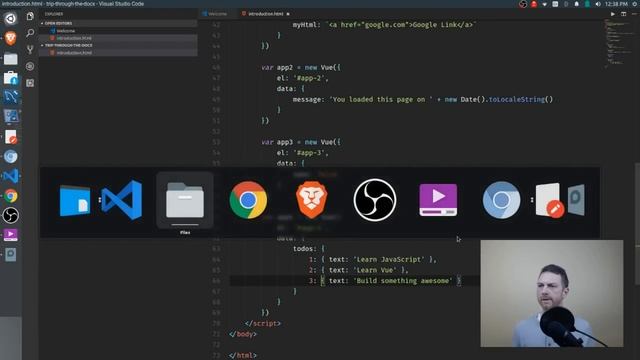Screen dimensions: 640x360
Task: Open the network indicator in the top panel
Action: pos(544,4)
